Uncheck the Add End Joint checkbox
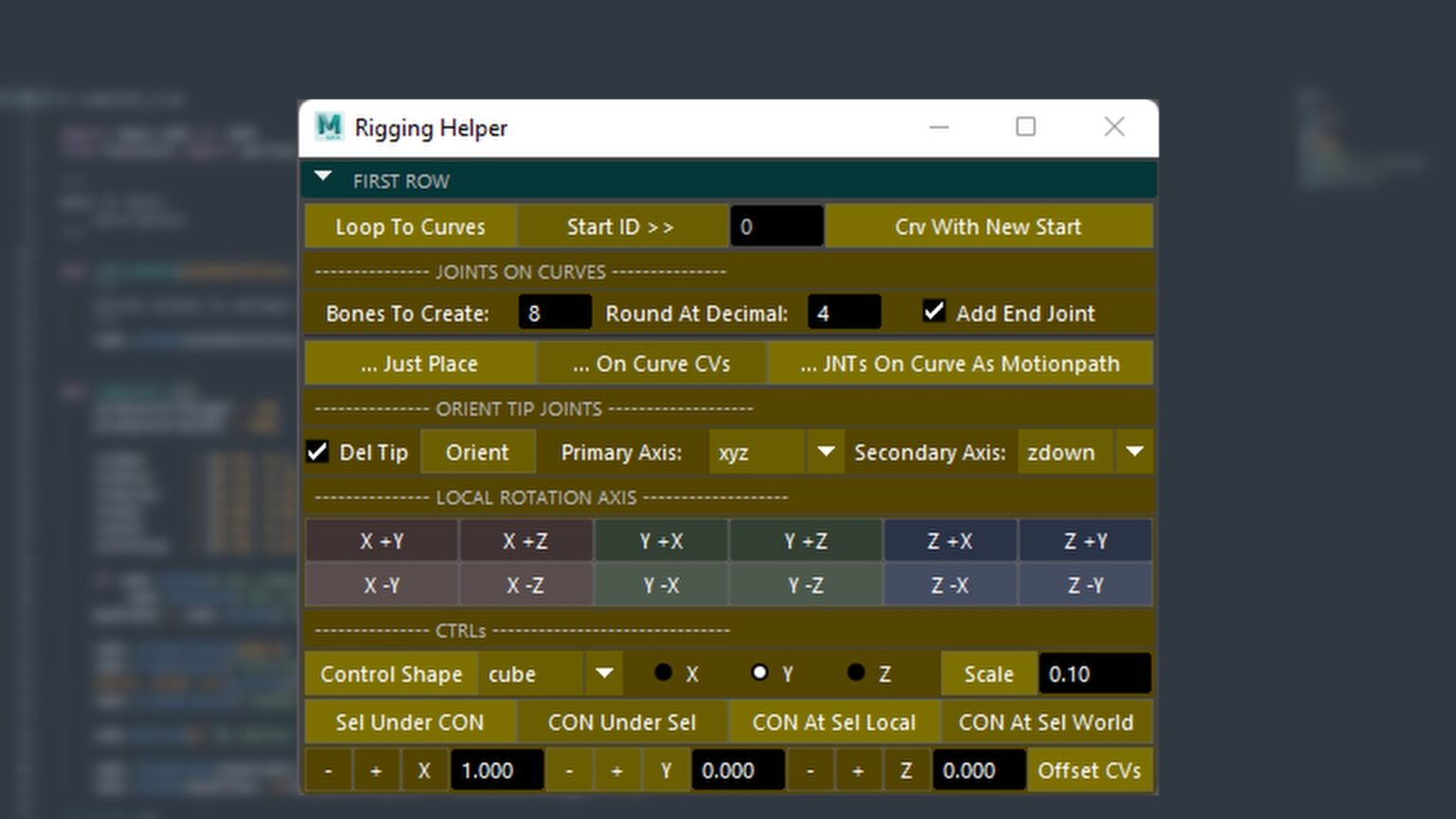The height and width of the screenshot is (819, 1456). (934, 312)
